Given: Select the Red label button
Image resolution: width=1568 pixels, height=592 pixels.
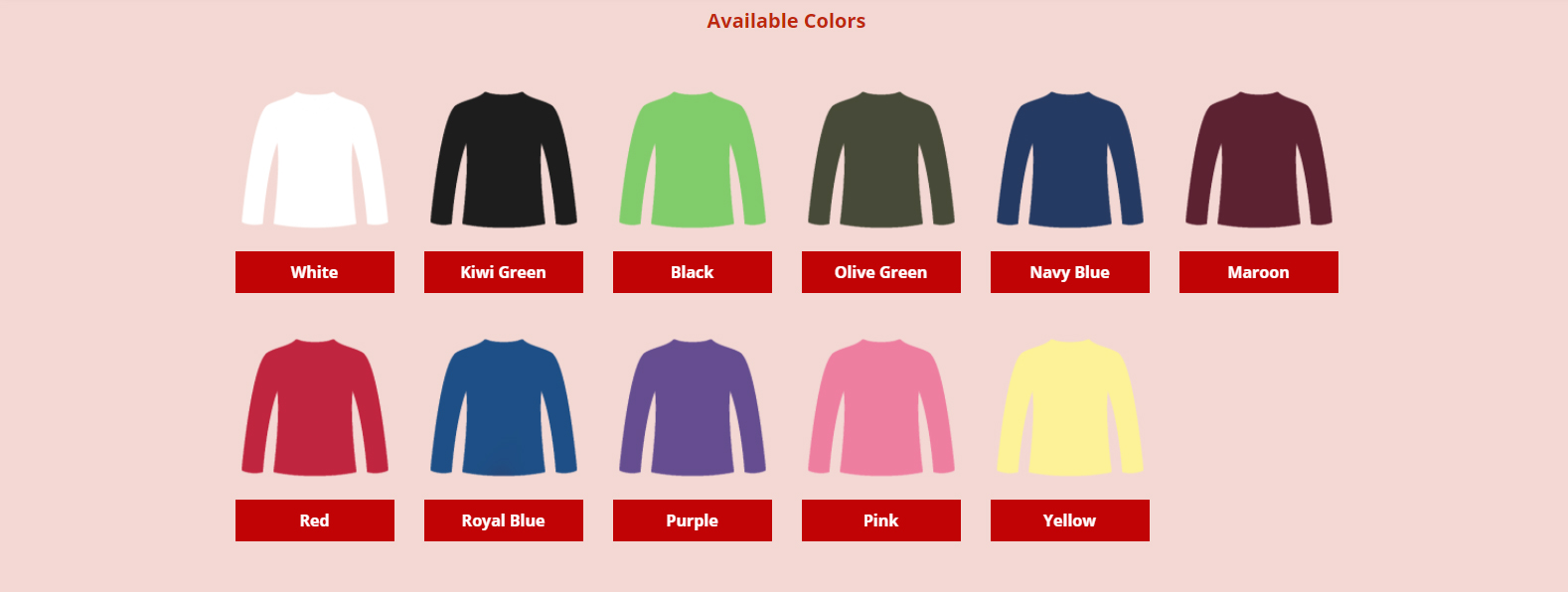Looking at the screenshot, I should point(315,520).
